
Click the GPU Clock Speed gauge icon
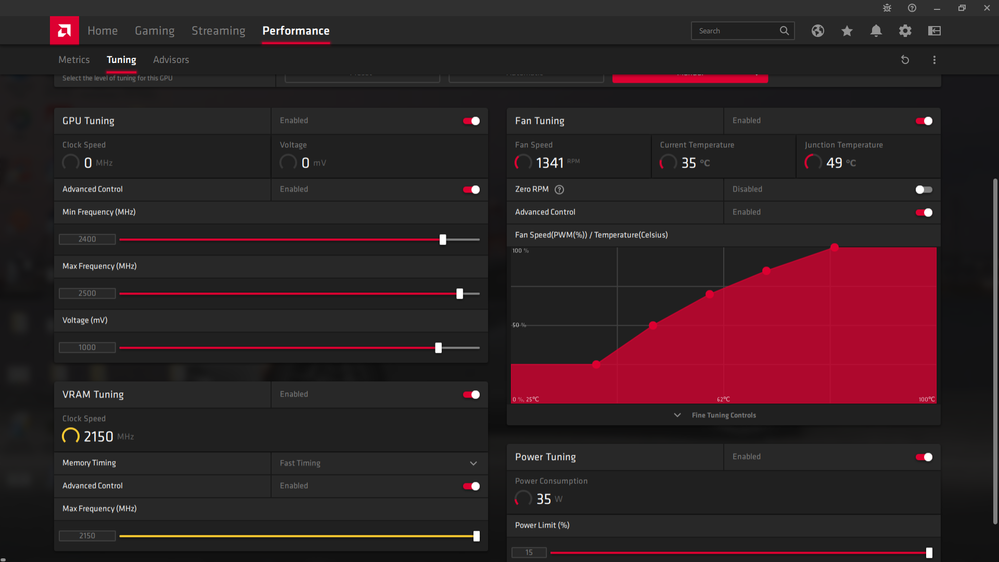click(x=71, y=162)
